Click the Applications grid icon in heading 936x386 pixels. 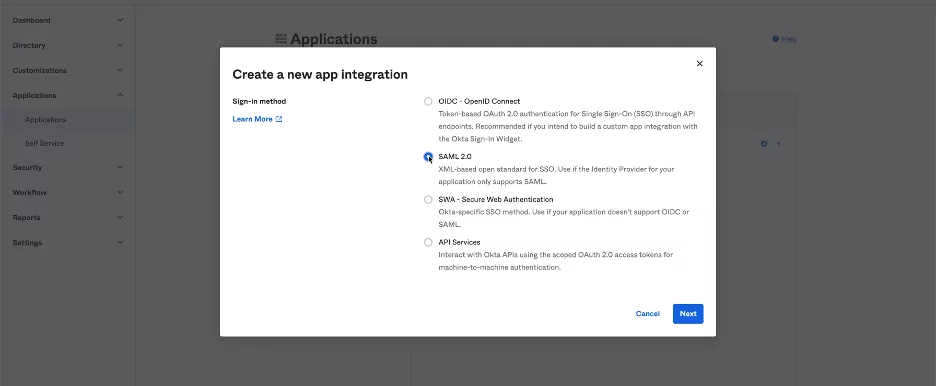[281, 39]
